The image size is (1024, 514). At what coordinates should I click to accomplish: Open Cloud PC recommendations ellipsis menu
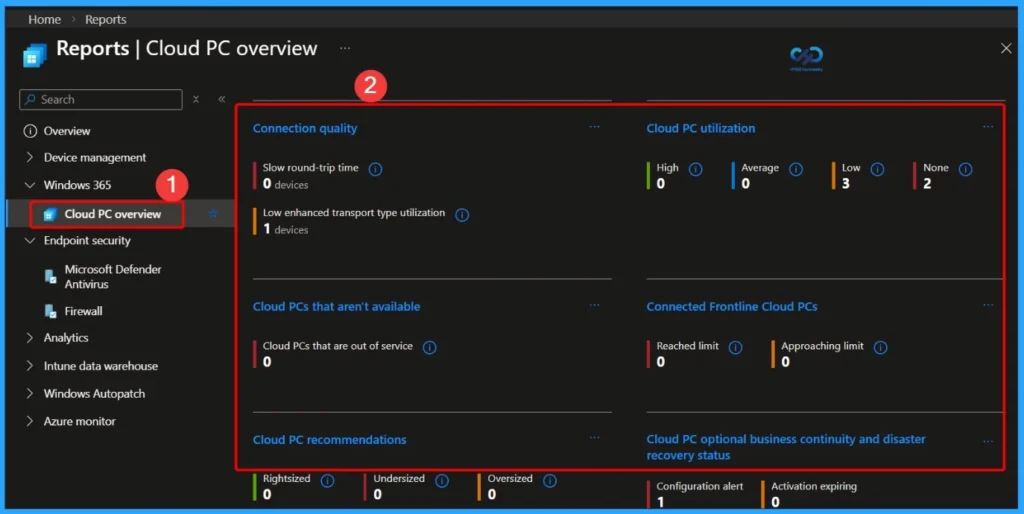[x=594, y=438]
